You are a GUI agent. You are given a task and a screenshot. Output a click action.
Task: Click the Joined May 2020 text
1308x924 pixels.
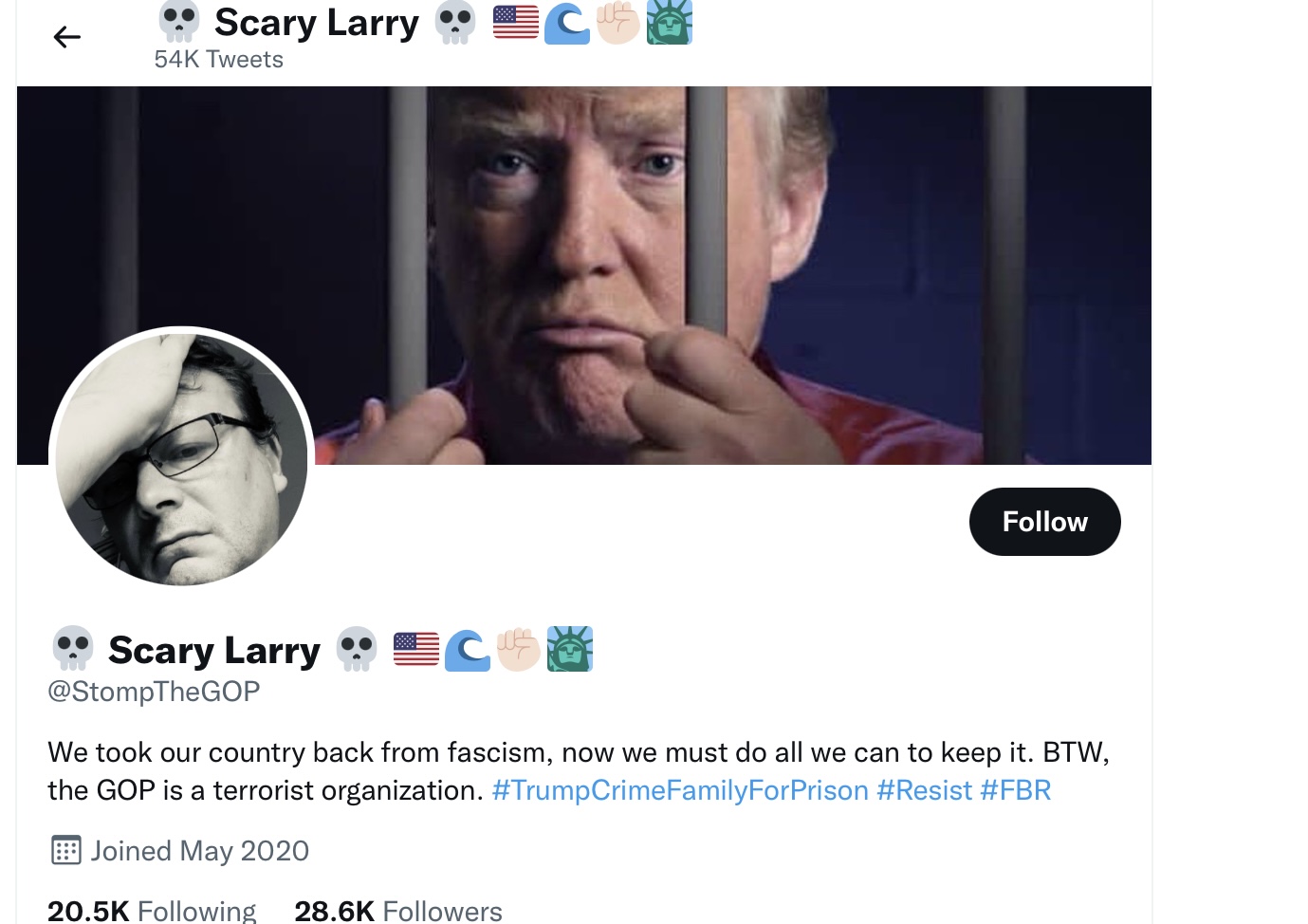pos(200,850)
